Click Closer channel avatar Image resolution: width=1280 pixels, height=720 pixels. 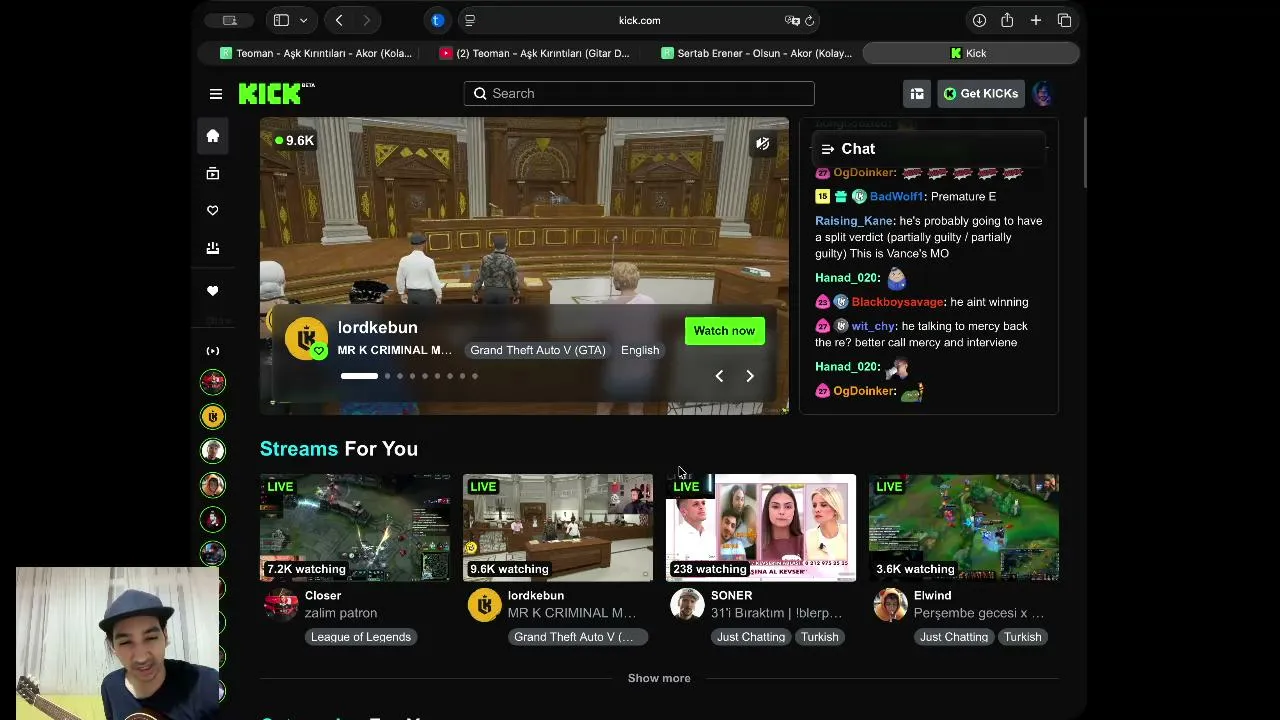coord(281,604)
